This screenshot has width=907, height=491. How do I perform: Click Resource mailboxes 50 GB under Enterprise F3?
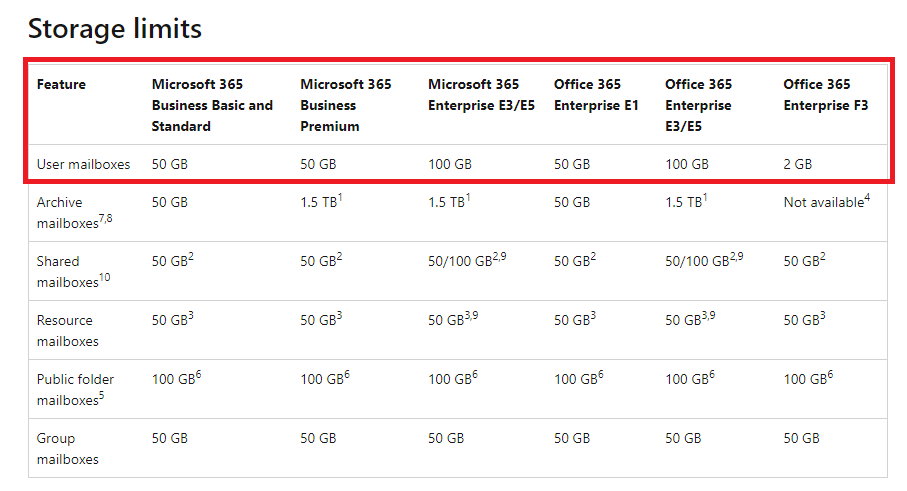tap(805, 320)
